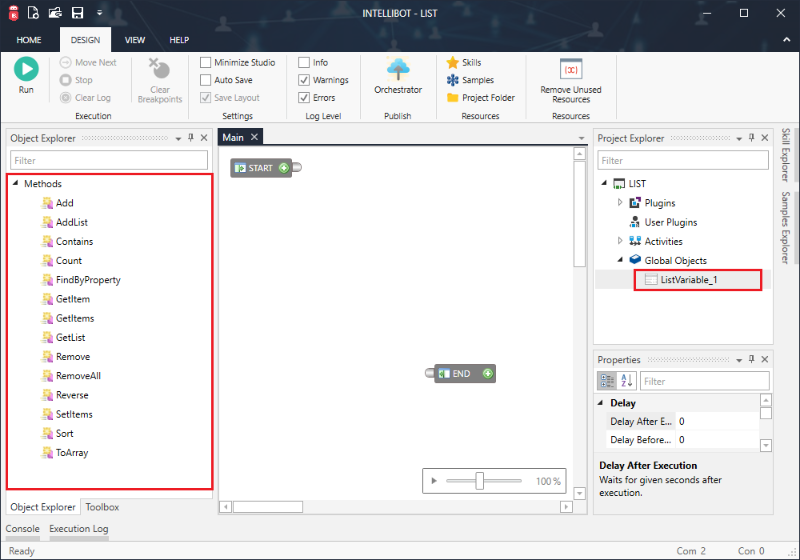Click the ToArray method icon
The height and width of the screenshot is (560, 800).
coord(47,452)
